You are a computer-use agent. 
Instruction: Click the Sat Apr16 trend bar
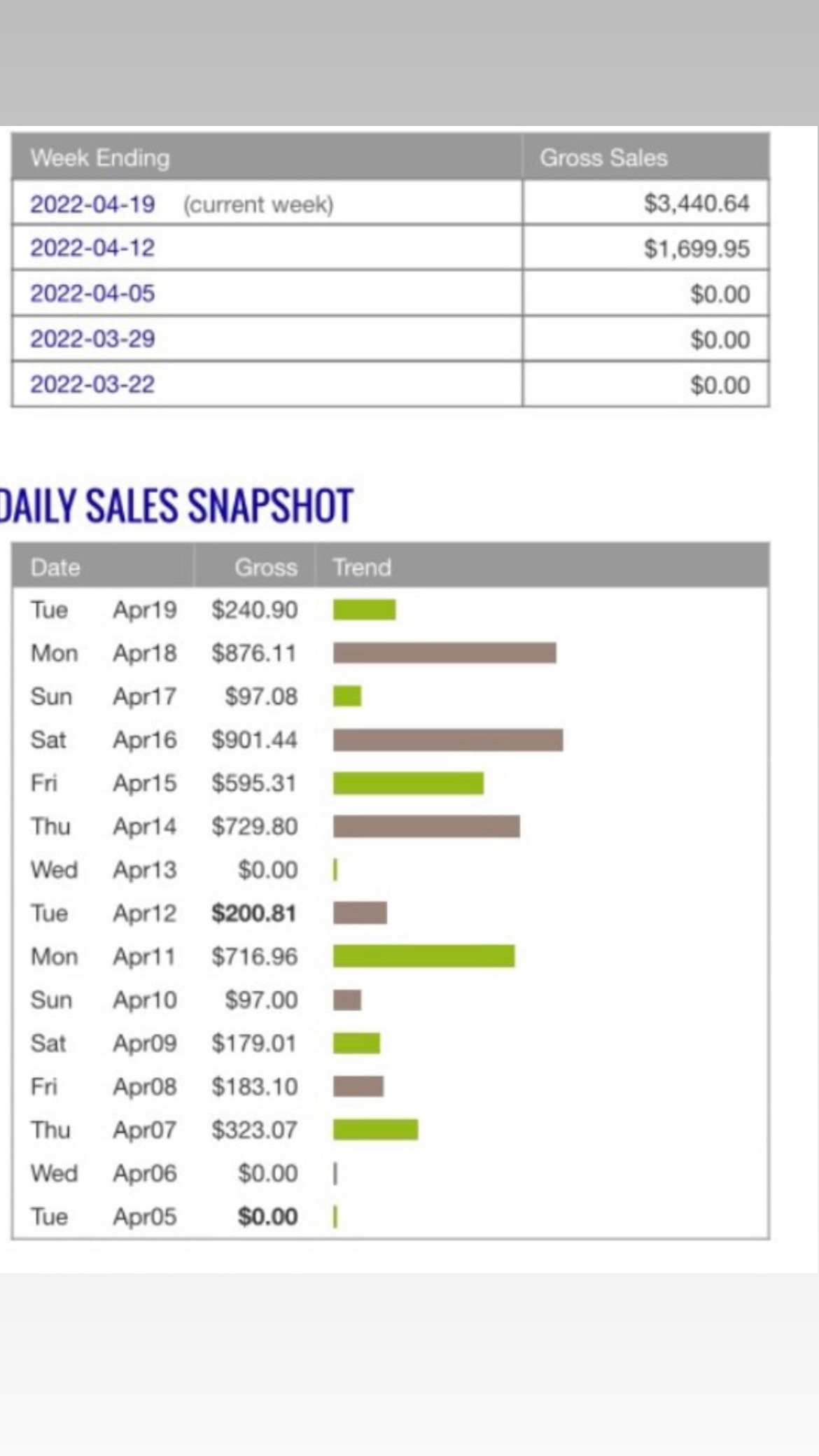448,740
